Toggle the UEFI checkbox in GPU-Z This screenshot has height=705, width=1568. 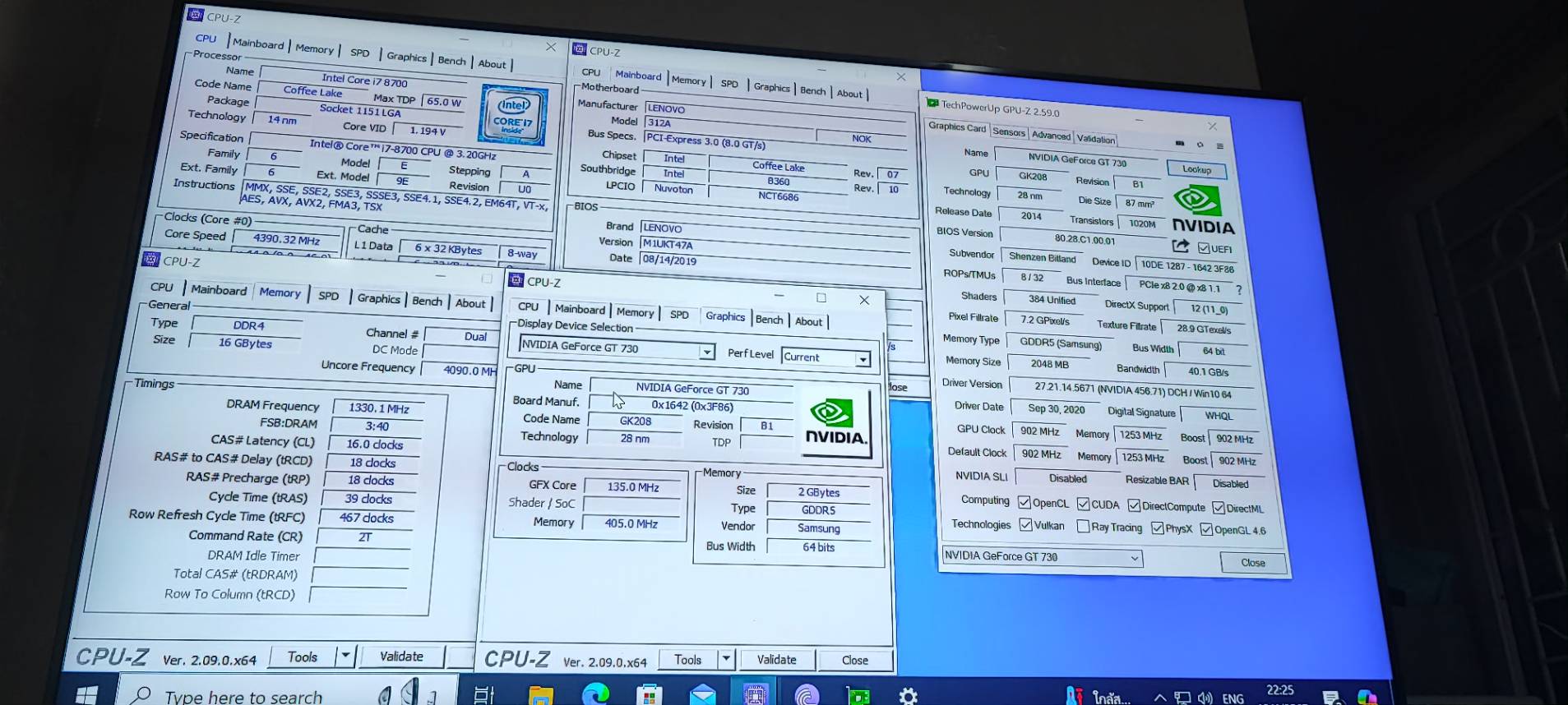[1204, 248]
